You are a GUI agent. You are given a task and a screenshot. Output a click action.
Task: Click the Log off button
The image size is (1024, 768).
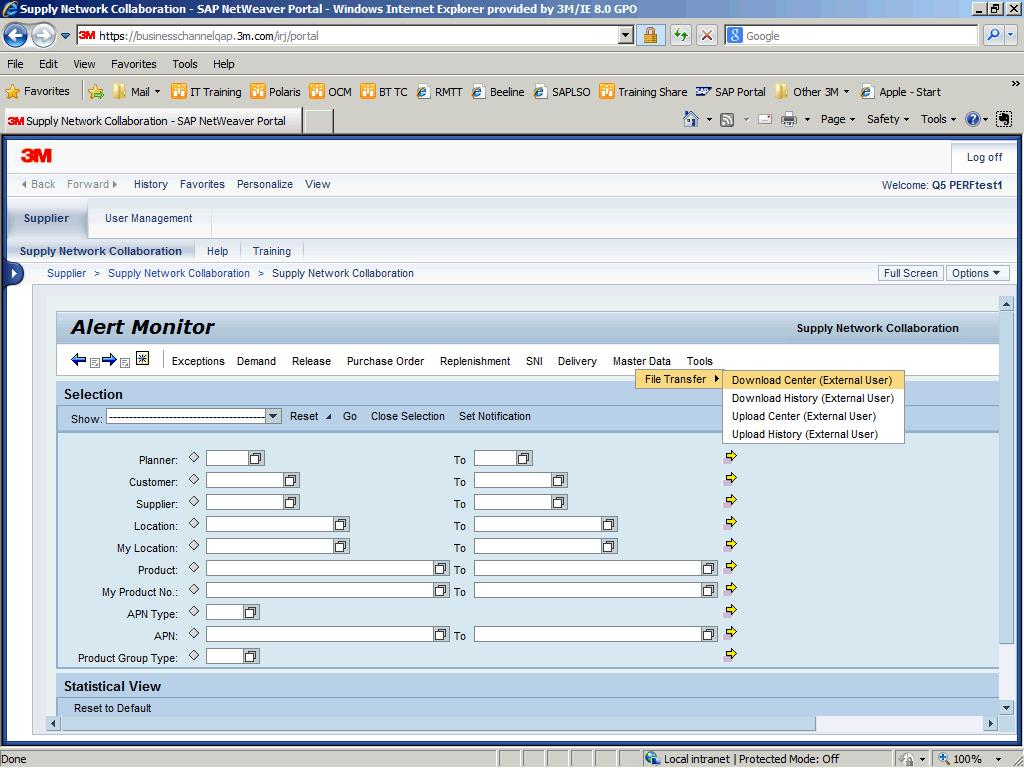[984, 157]
